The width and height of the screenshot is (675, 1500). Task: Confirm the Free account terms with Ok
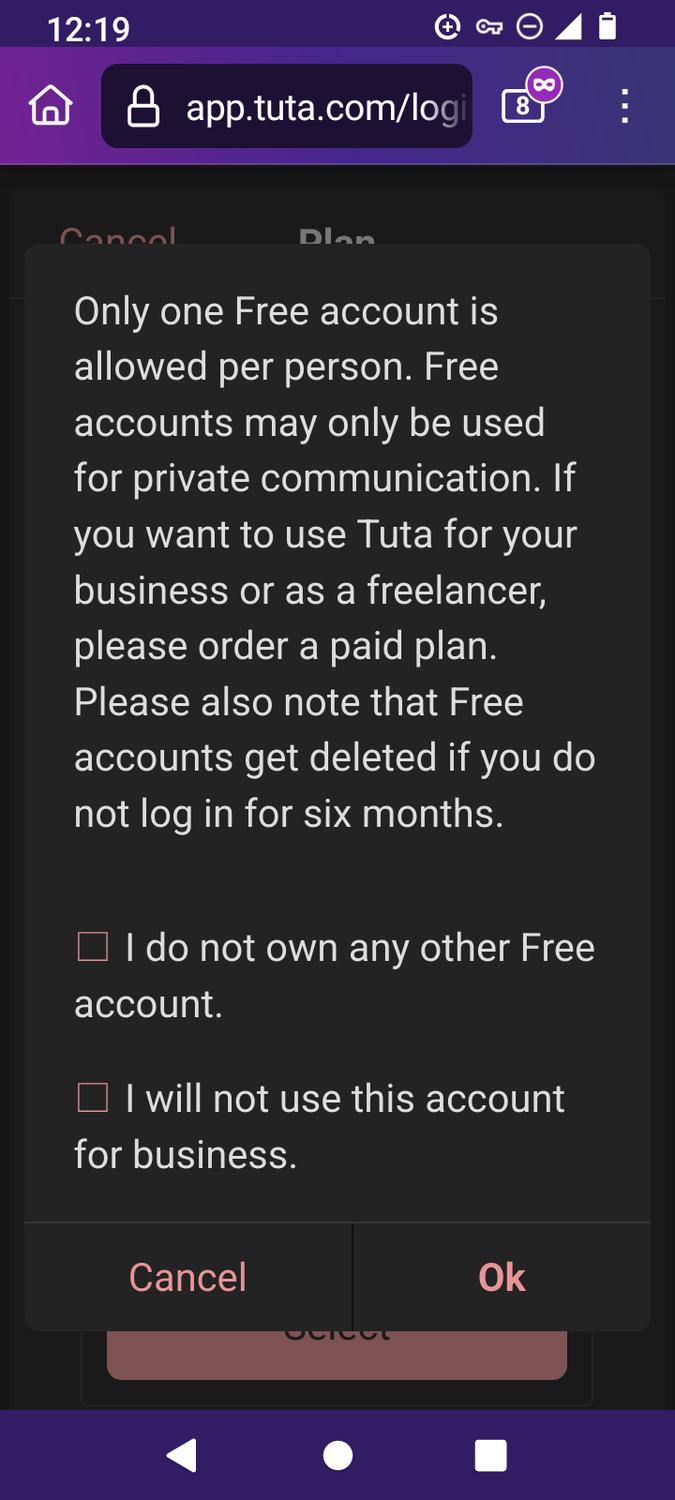501,1277
